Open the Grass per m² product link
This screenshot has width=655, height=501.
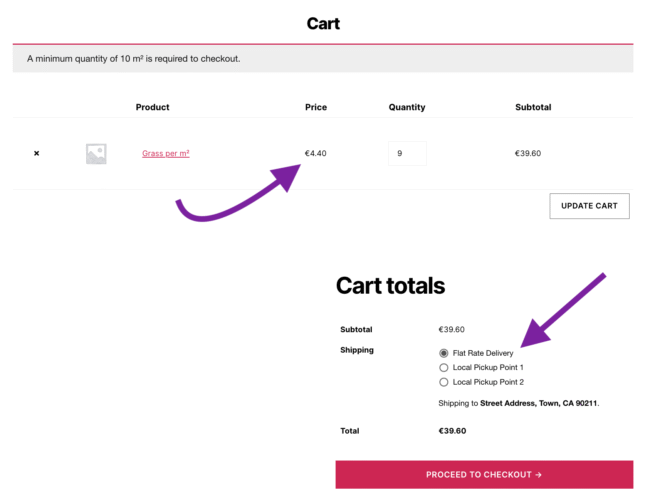166,154
